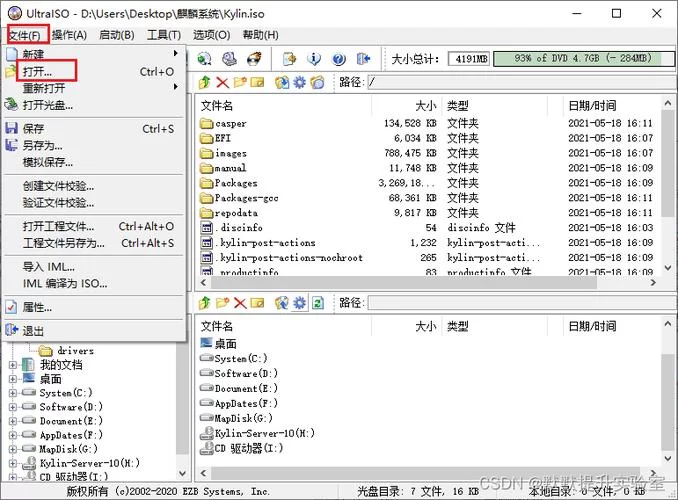Expand the 桌面 tree node
Image resolution: width=678 pixels, height=500 pixels.
tap(13, 379)
